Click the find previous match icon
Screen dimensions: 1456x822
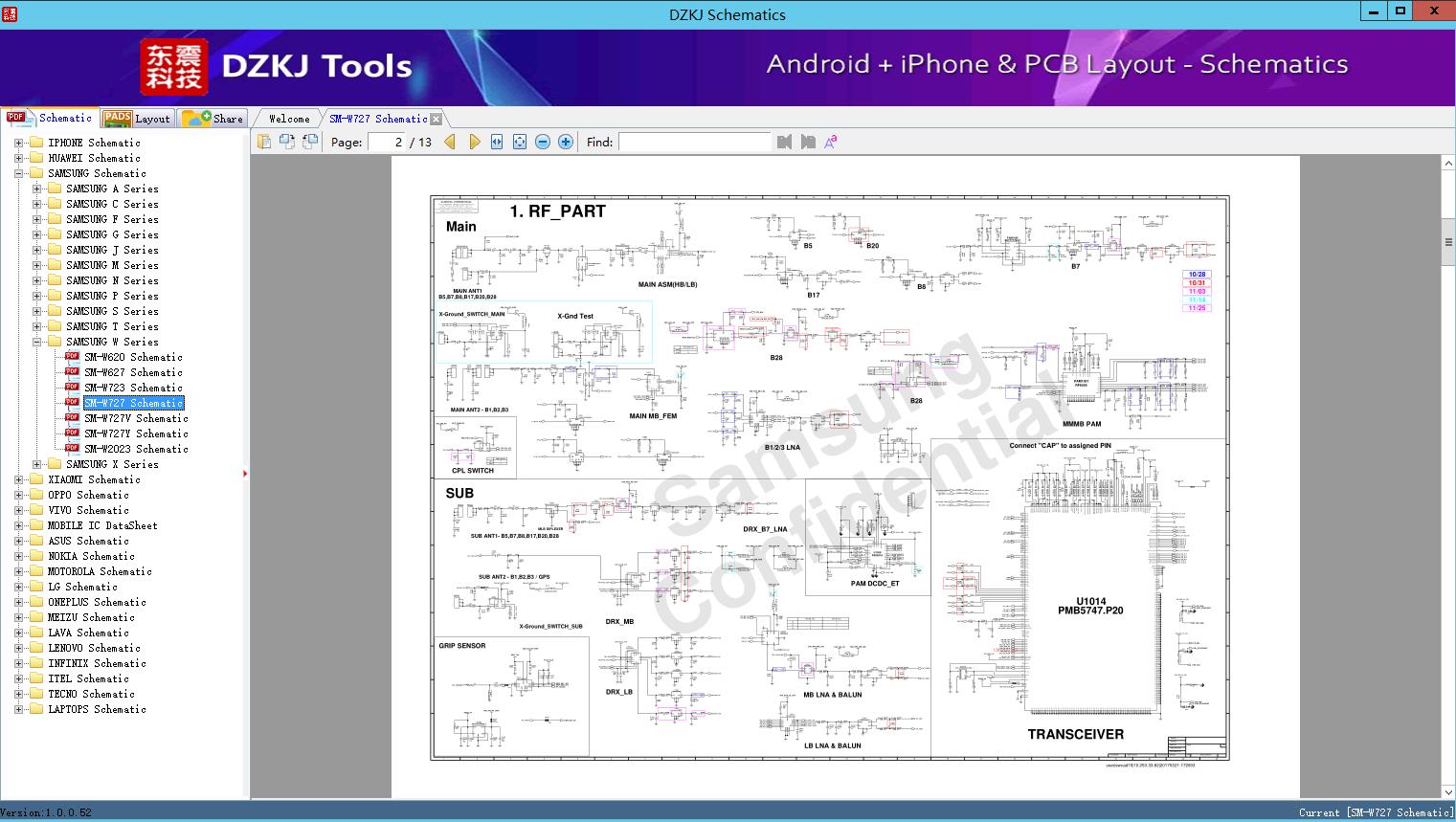(x=785, y=142)
